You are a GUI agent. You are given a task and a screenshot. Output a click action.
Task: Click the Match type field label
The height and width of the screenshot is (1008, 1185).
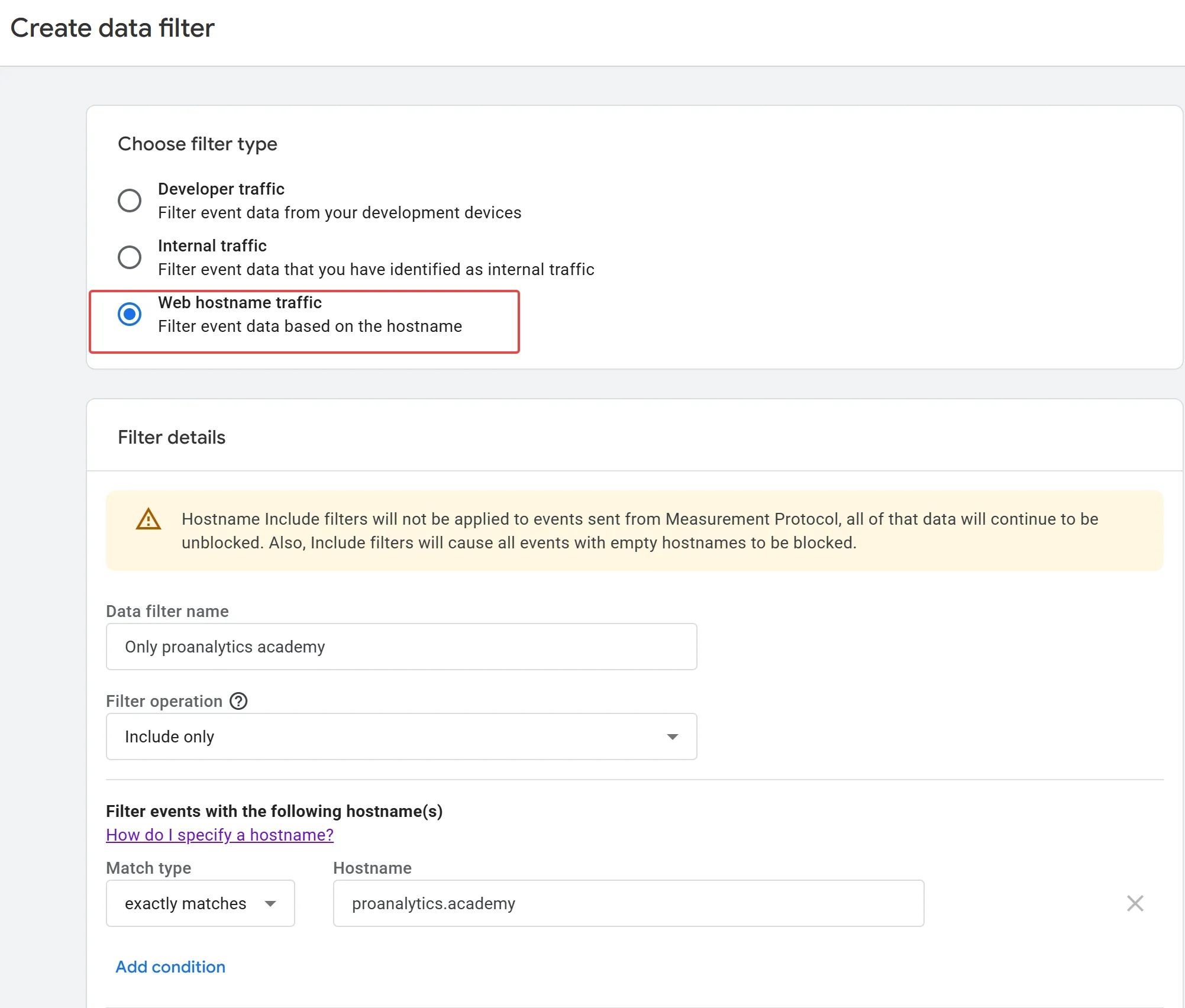tap(148, 868)
